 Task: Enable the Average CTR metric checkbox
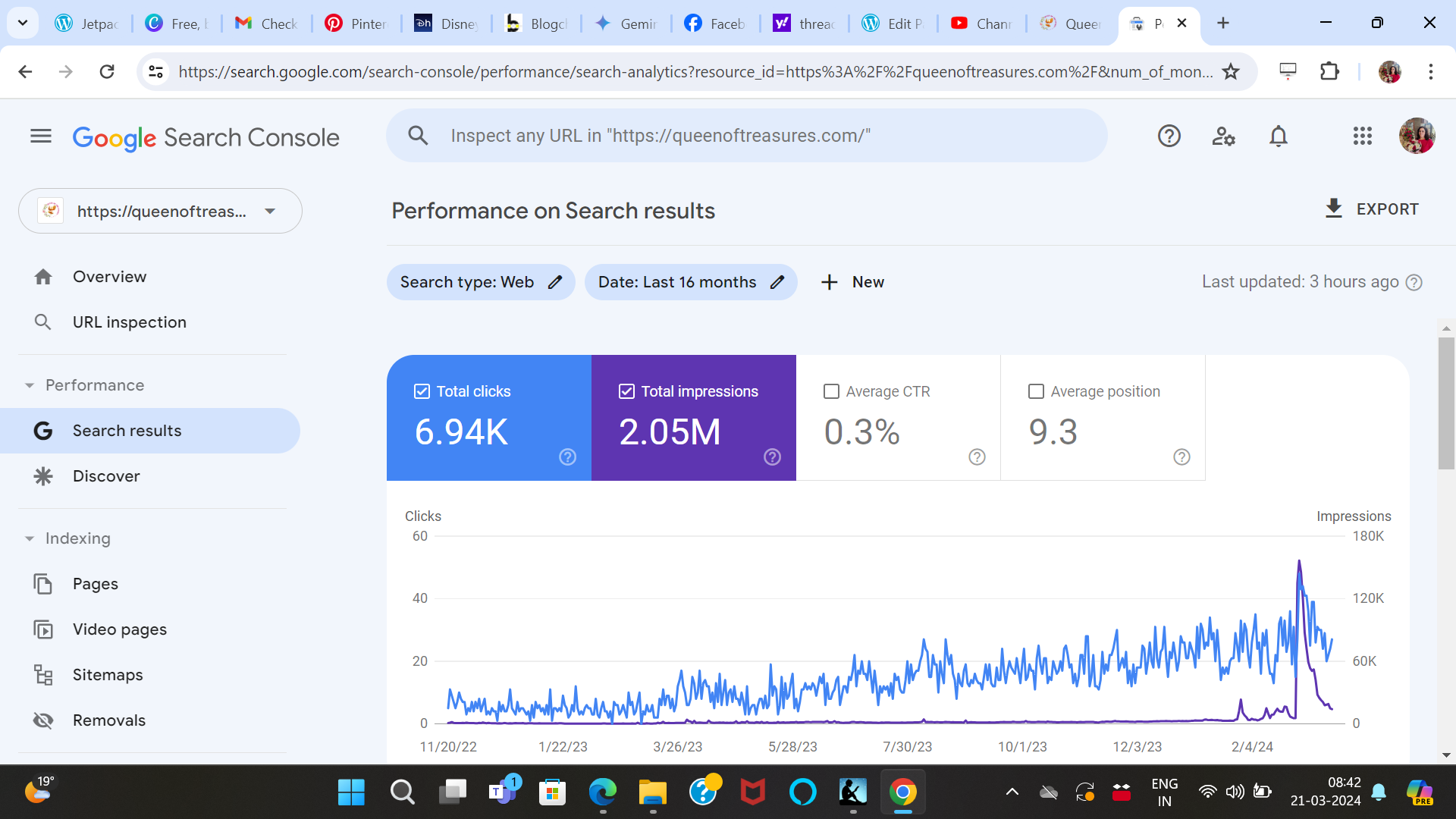pyautogui.click(x=832, y=391)
